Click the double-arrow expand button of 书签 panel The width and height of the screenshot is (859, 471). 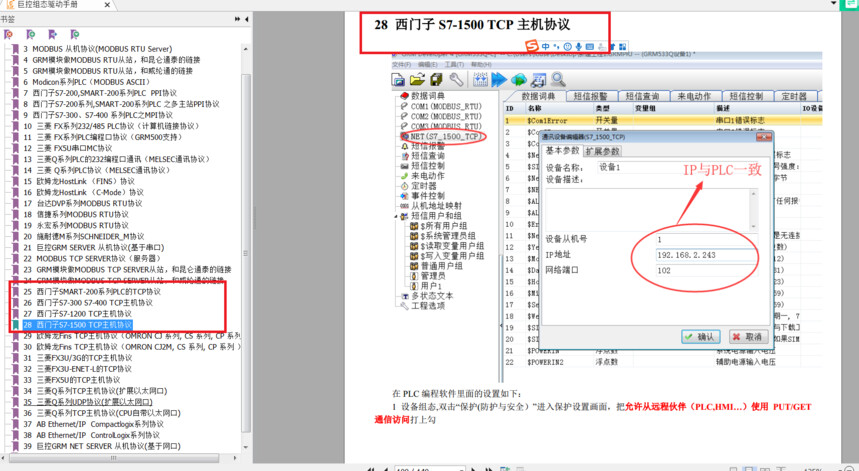coord(237,19)
